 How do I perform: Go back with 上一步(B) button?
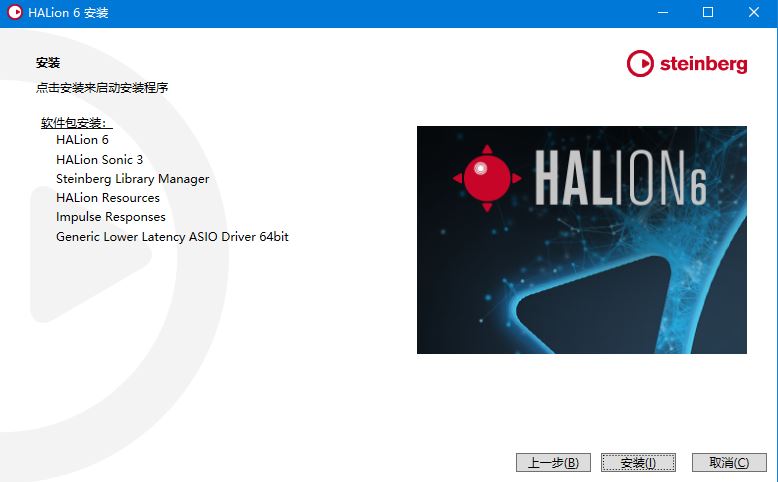point(553,463)
